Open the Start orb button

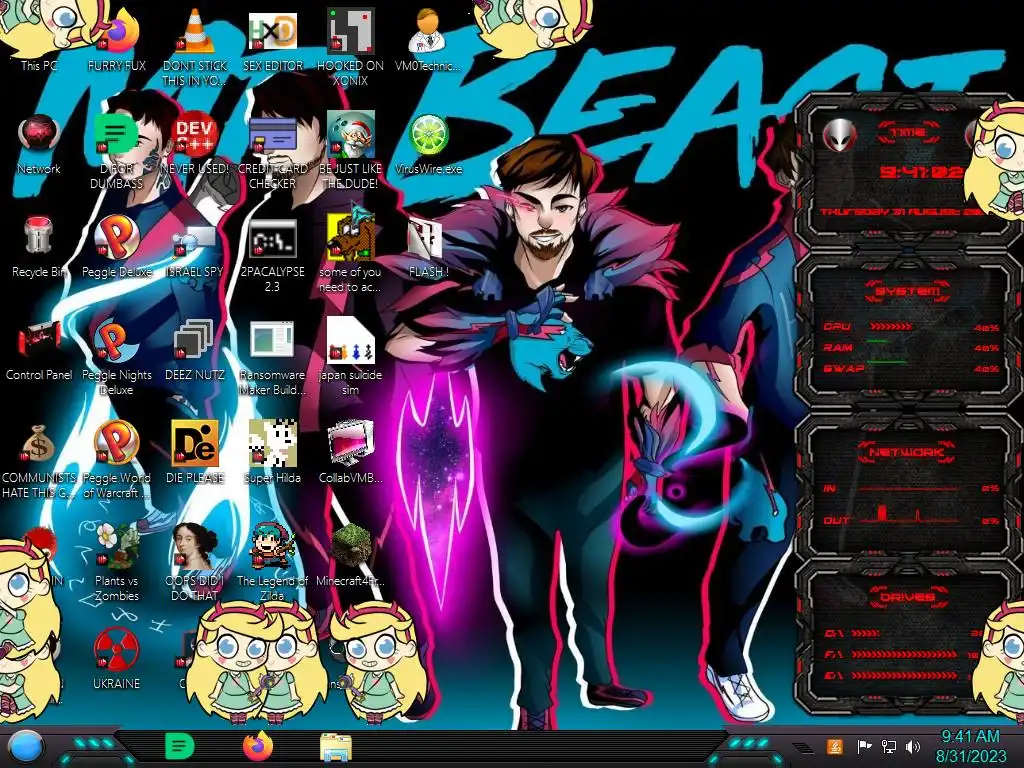click(26, 746)
